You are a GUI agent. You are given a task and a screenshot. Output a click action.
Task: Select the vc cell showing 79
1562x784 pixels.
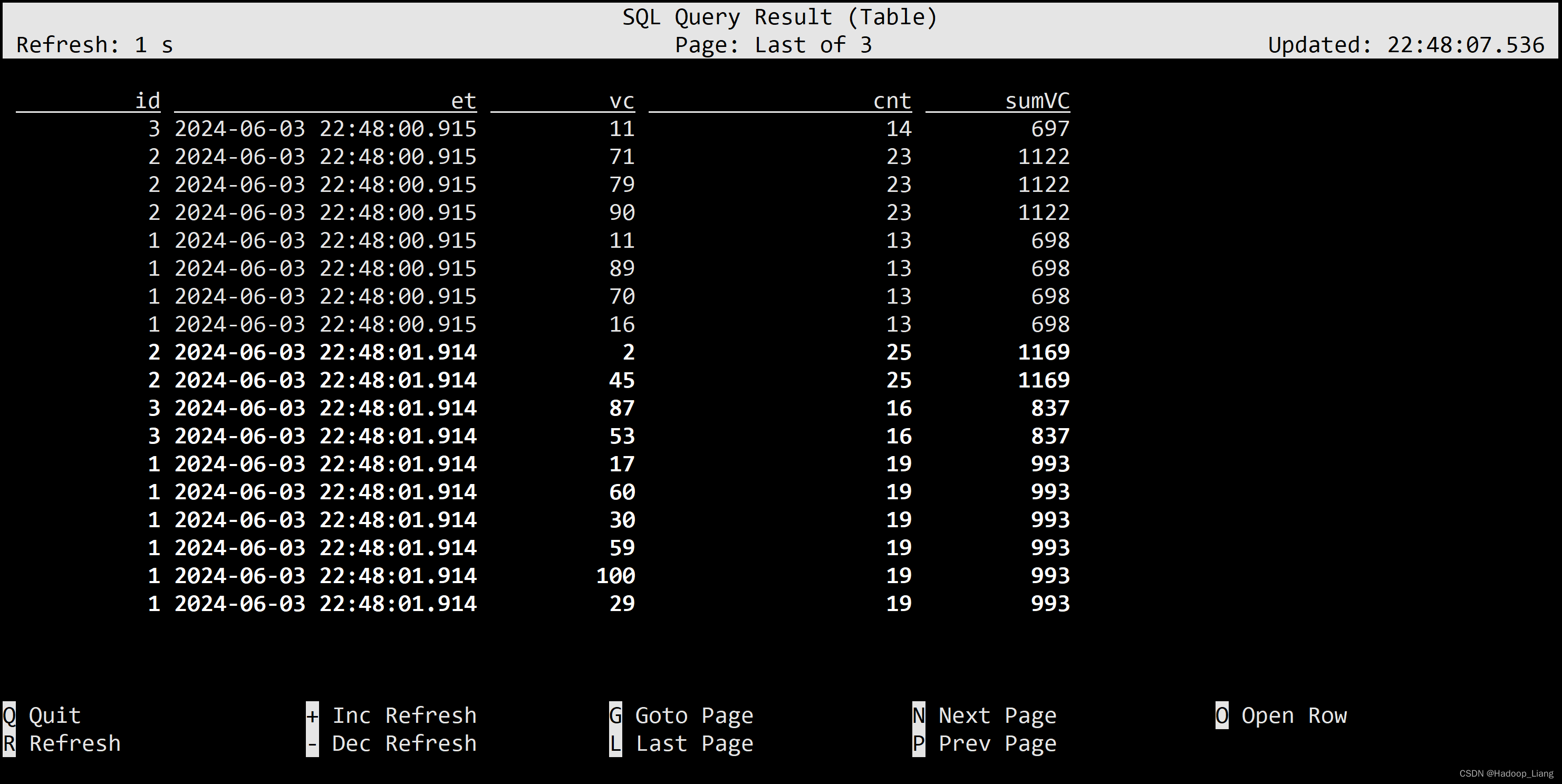622,185
